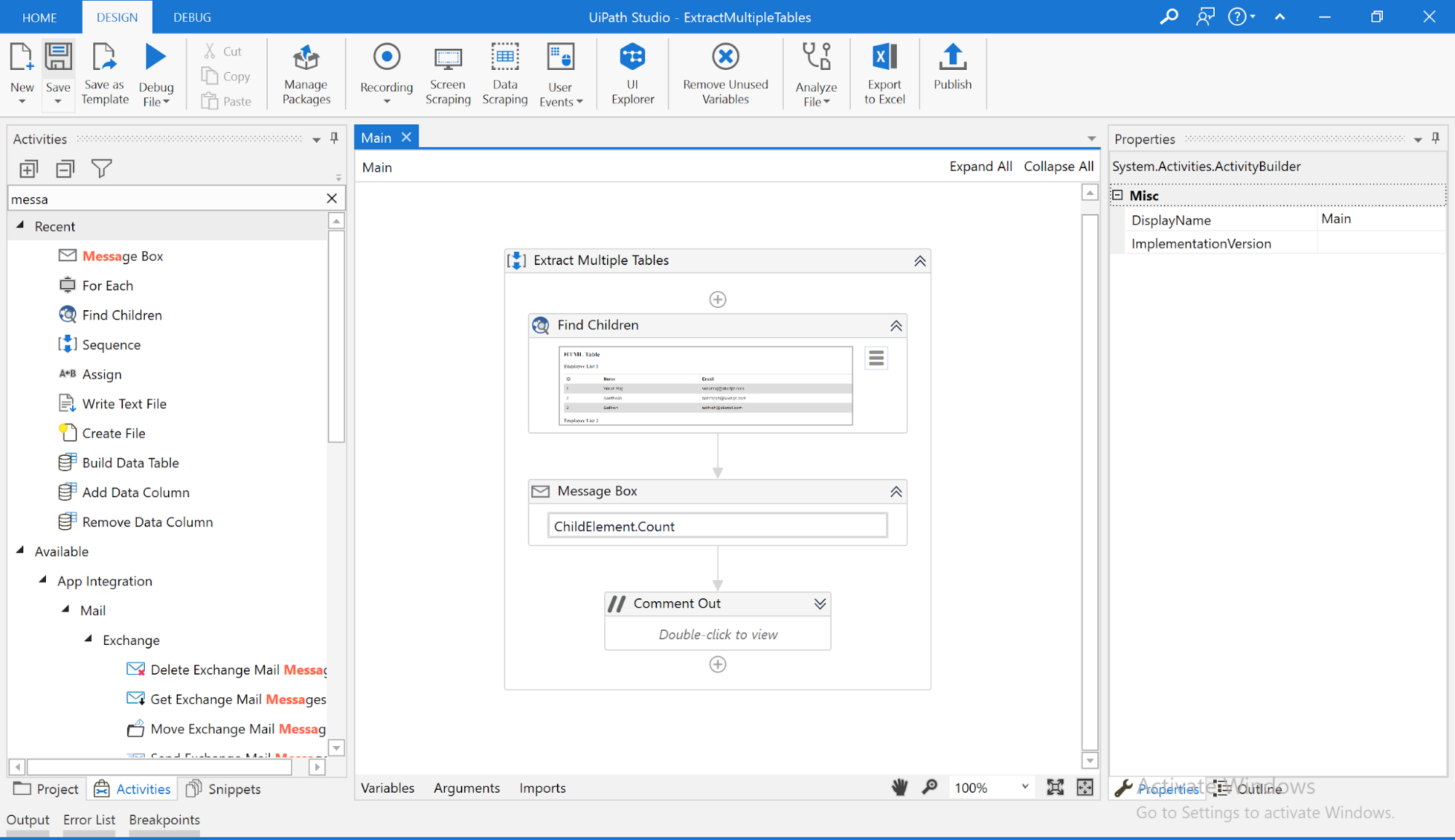This screenshot has height=840, width=1455.
Task: Collapse the Find Children activity
Action: pyautogui.click(x=896, y=325)
